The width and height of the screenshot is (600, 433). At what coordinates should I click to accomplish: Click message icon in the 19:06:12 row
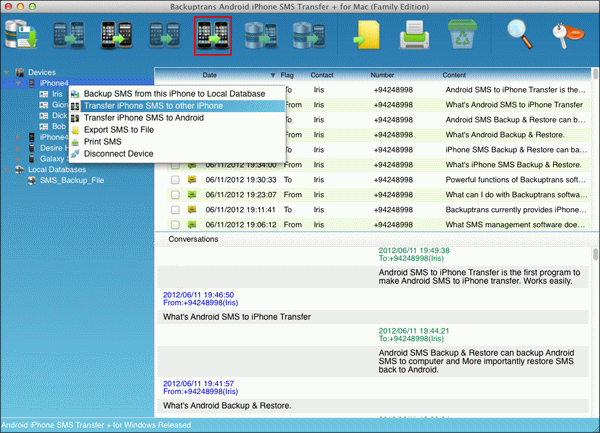click(192, 225)
